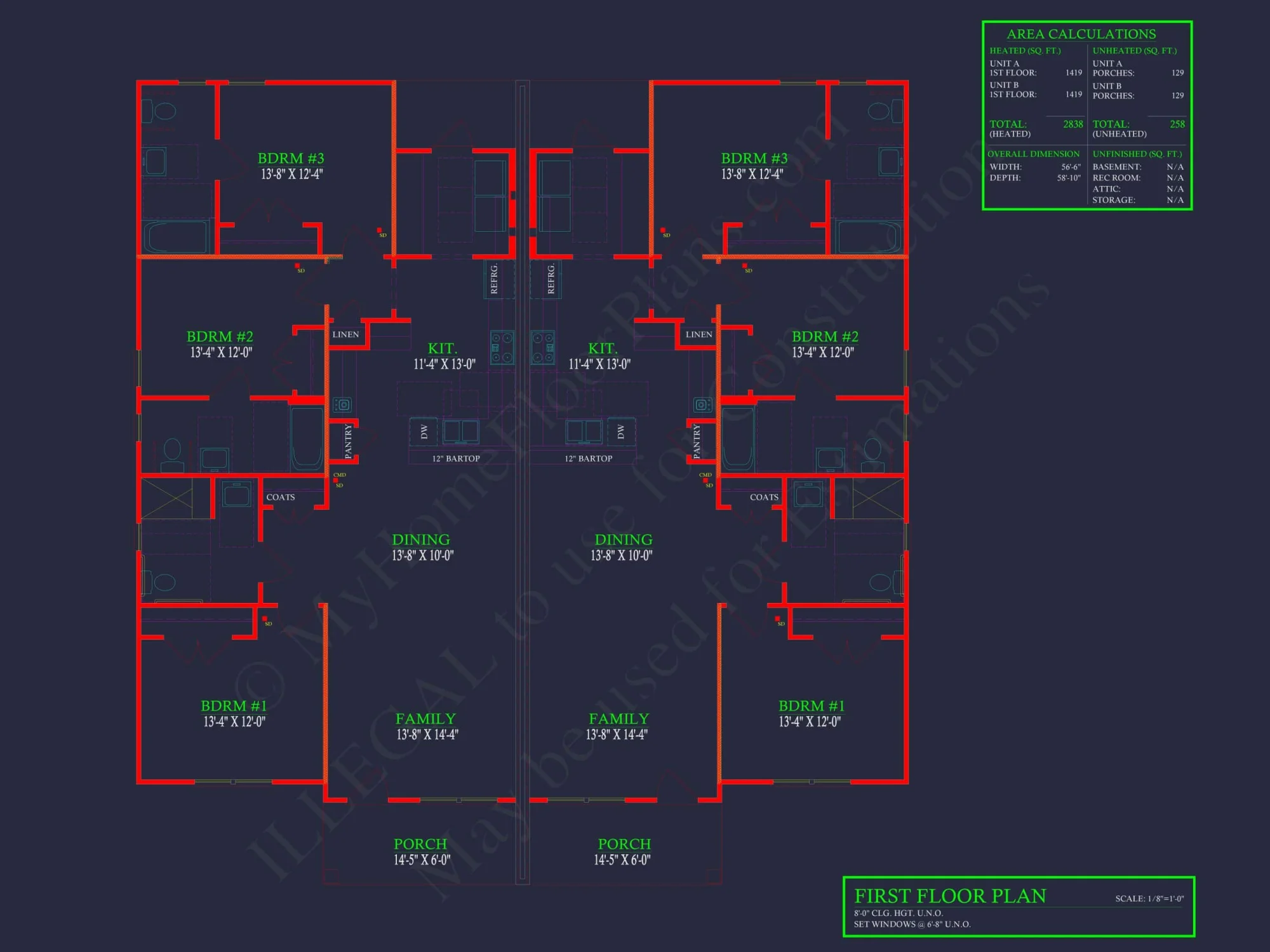Expand the LINEN closet in left unit
This screenshot has height=952, width=1270.
[346, 333]
